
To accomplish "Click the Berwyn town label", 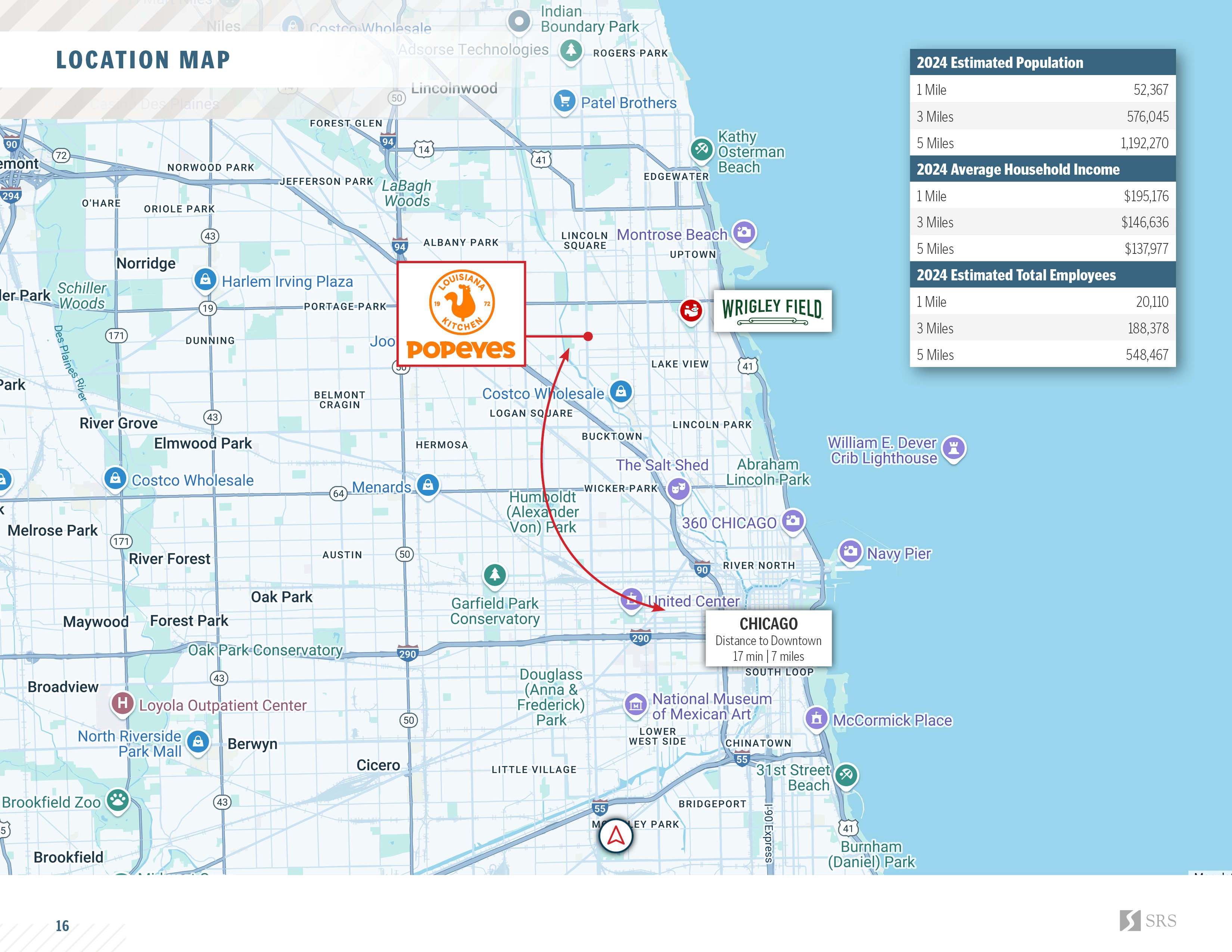I will pos(253,744).
